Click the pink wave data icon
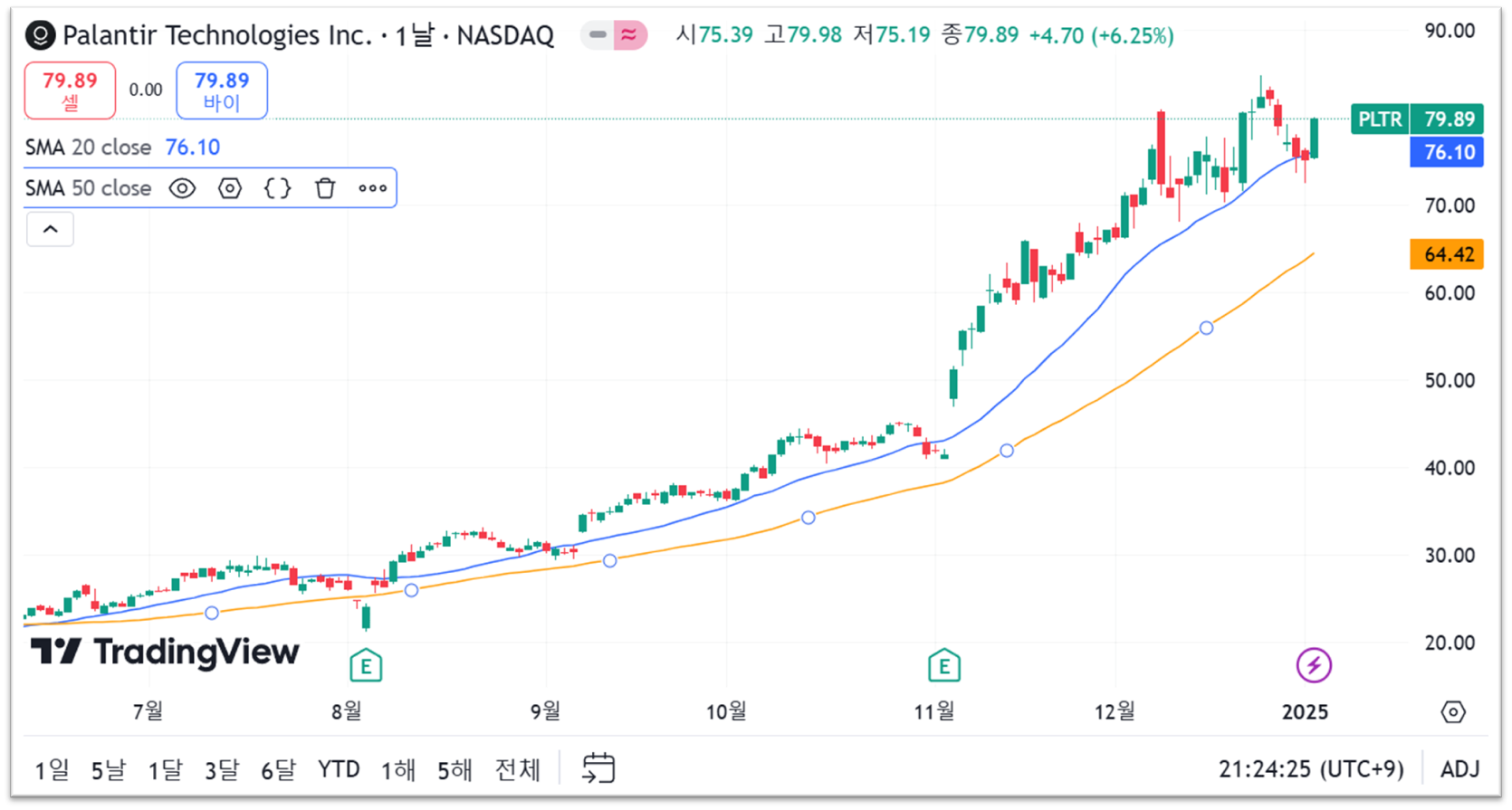 [x=628, y=35]
